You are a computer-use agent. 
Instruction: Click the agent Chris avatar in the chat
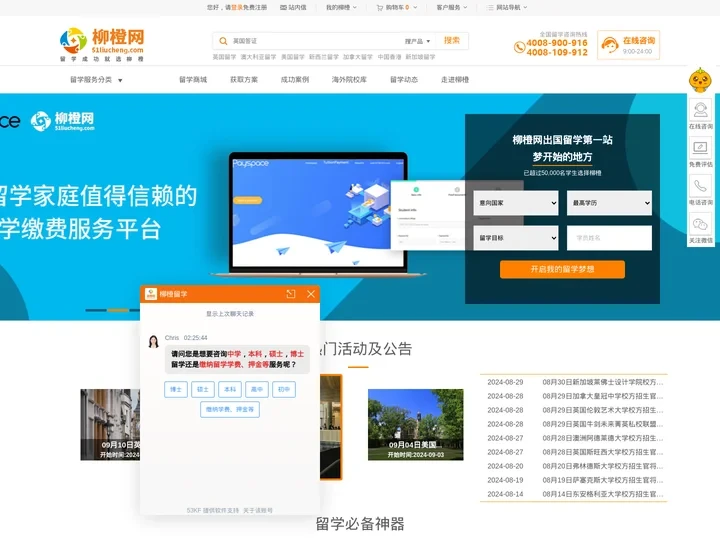click(153, 341)
